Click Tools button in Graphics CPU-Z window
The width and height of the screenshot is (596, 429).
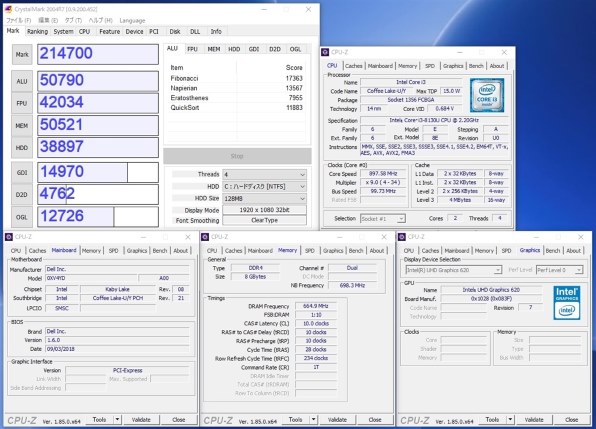[492, 420]
